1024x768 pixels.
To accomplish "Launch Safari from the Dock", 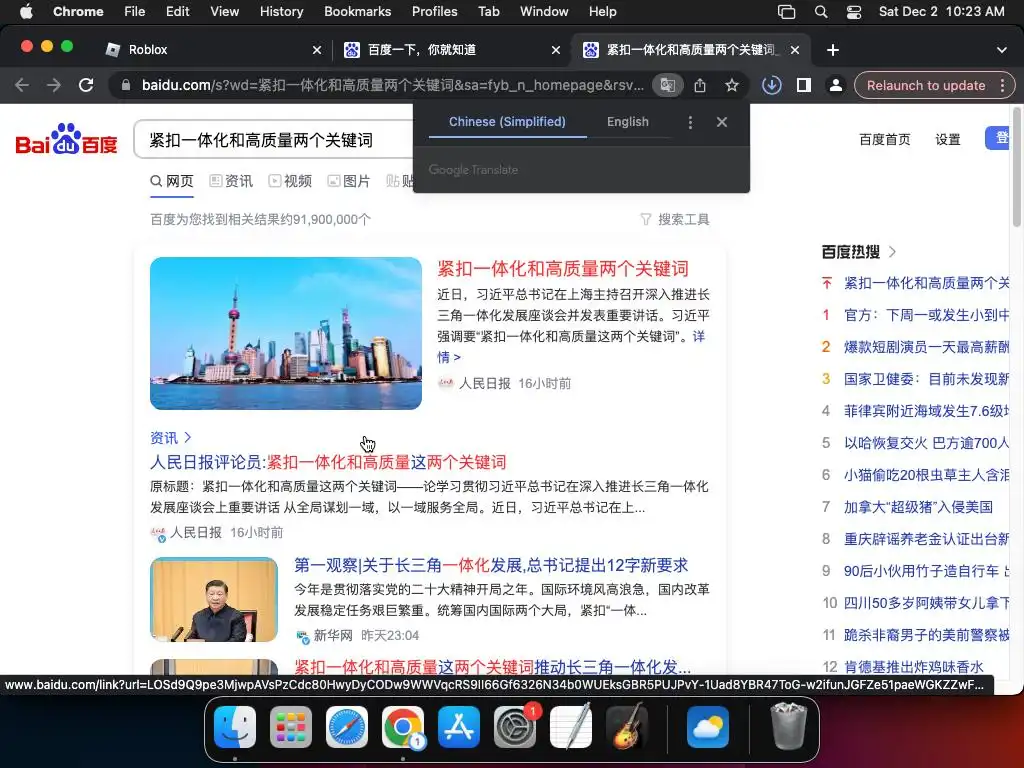I will click(x=347, y=726).
